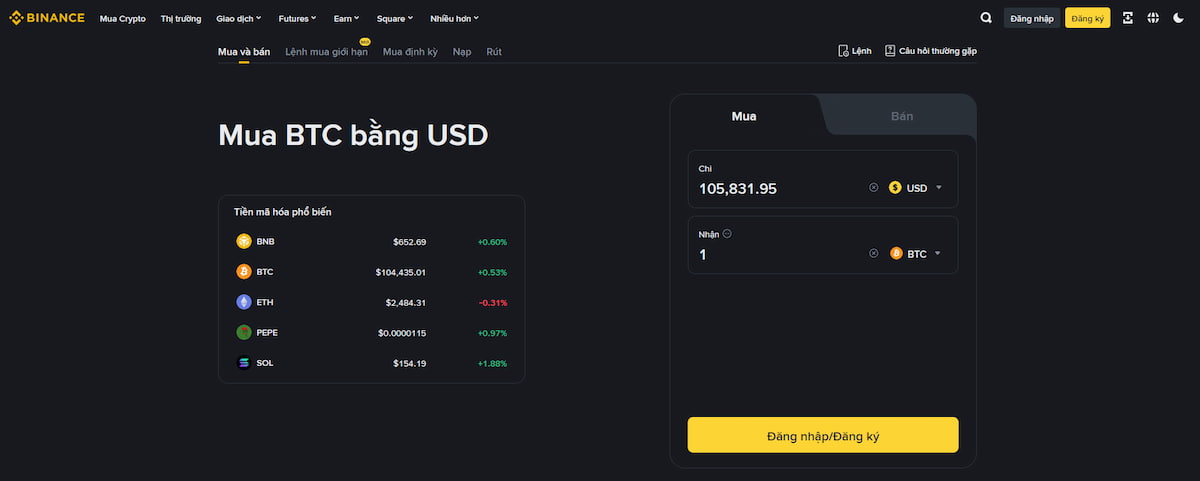1200x481 pixels.
Task: Open Thị trường in top navigation
Action: coord(181,18)
